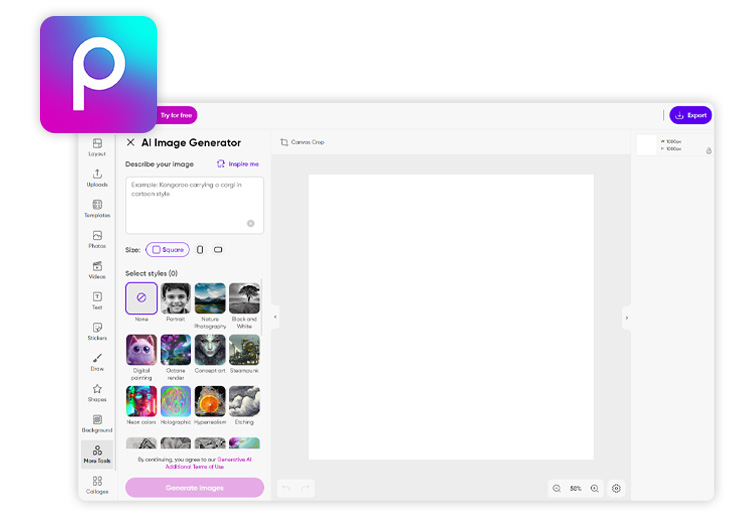Viewport: 750px width, 514px height.
Task: Open the Uploads panel in sidebar
Action: point(97,177)
